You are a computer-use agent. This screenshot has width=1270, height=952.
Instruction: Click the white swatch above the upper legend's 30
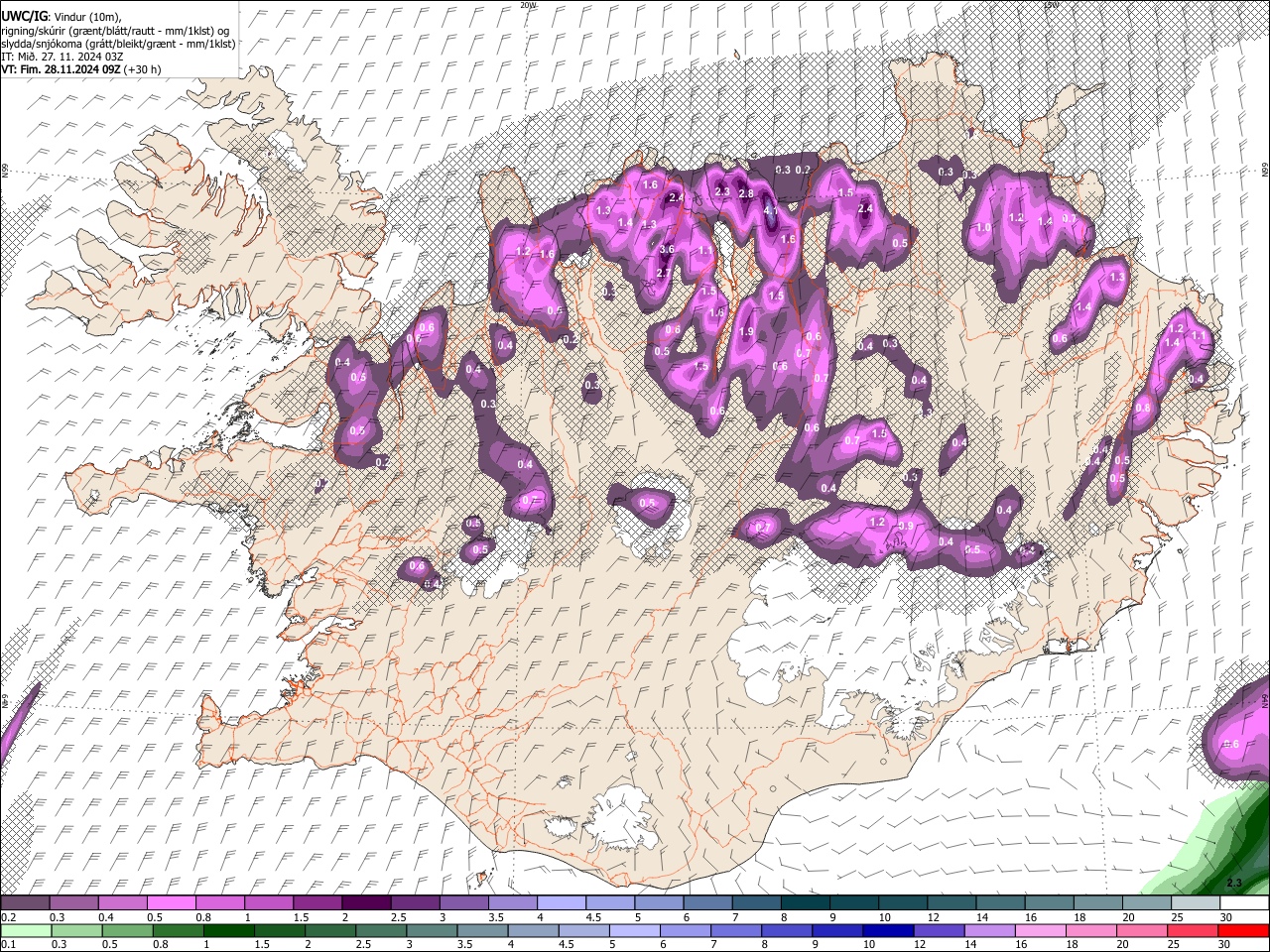click(1243, 903)
